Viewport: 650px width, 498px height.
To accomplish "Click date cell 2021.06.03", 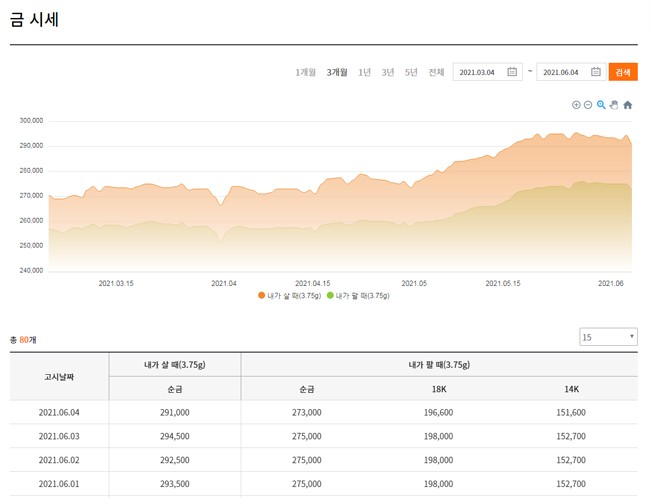I will [59, 436].
